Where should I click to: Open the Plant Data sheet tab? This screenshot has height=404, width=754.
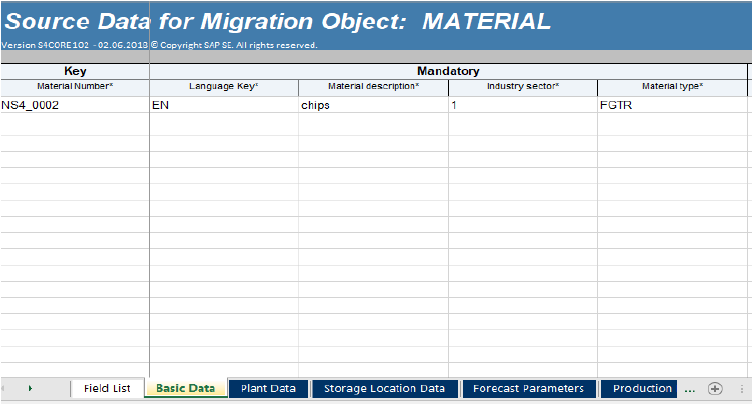click(x=268, y=389)
